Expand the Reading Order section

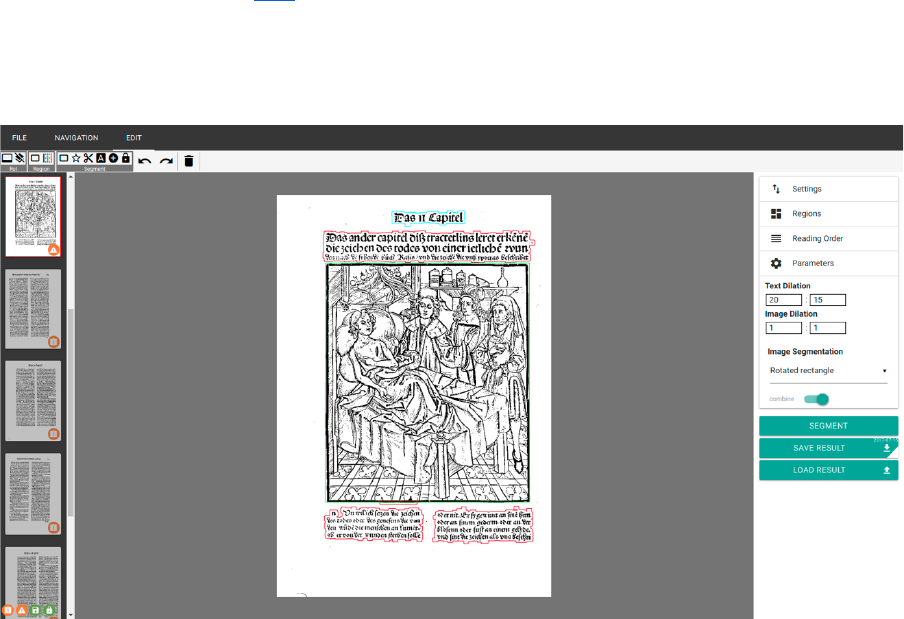[828, 239]
